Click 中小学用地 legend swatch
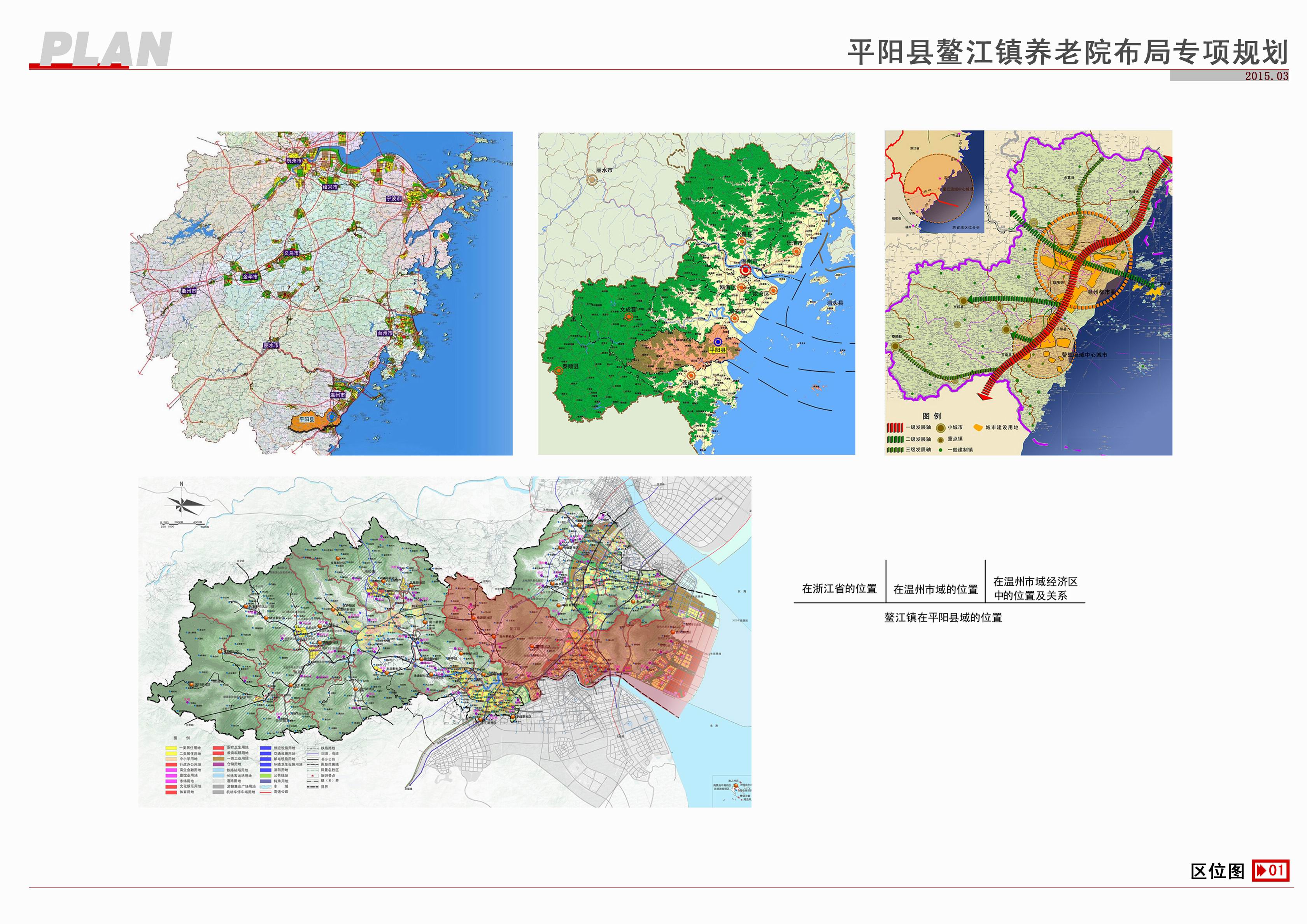Screen dimensions: 1307x924 point(171,759)
